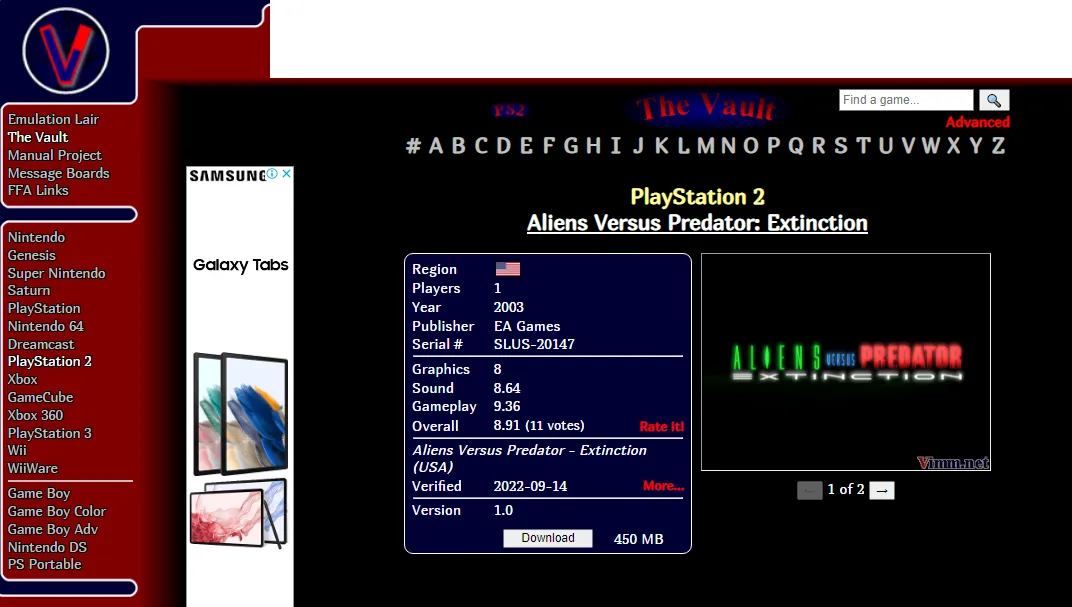Select The Vault in the sidebar
Screen dimensions: 1072x607
coord(38,137)
